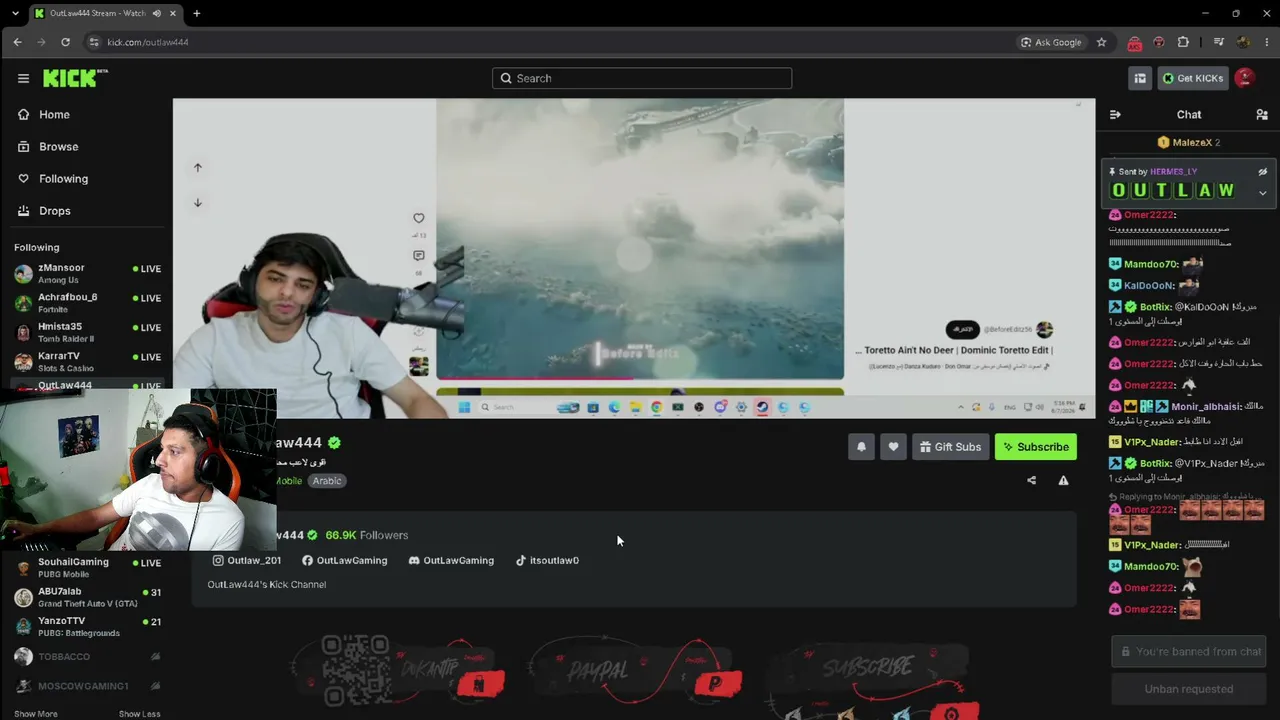The width and height of the screenshot is (1280, 720).
Task: Open the chat users list icon
Action: point(1262,114)
